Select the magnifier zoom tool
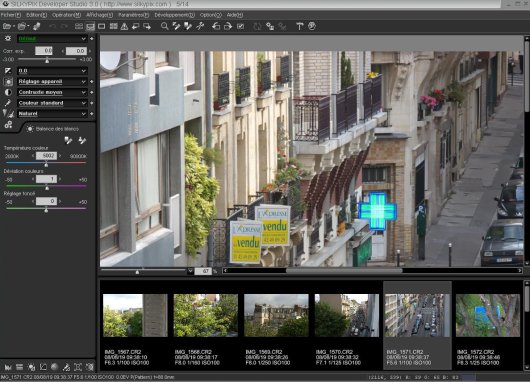This screenshot has height=382, width=530. coord(165,26)
